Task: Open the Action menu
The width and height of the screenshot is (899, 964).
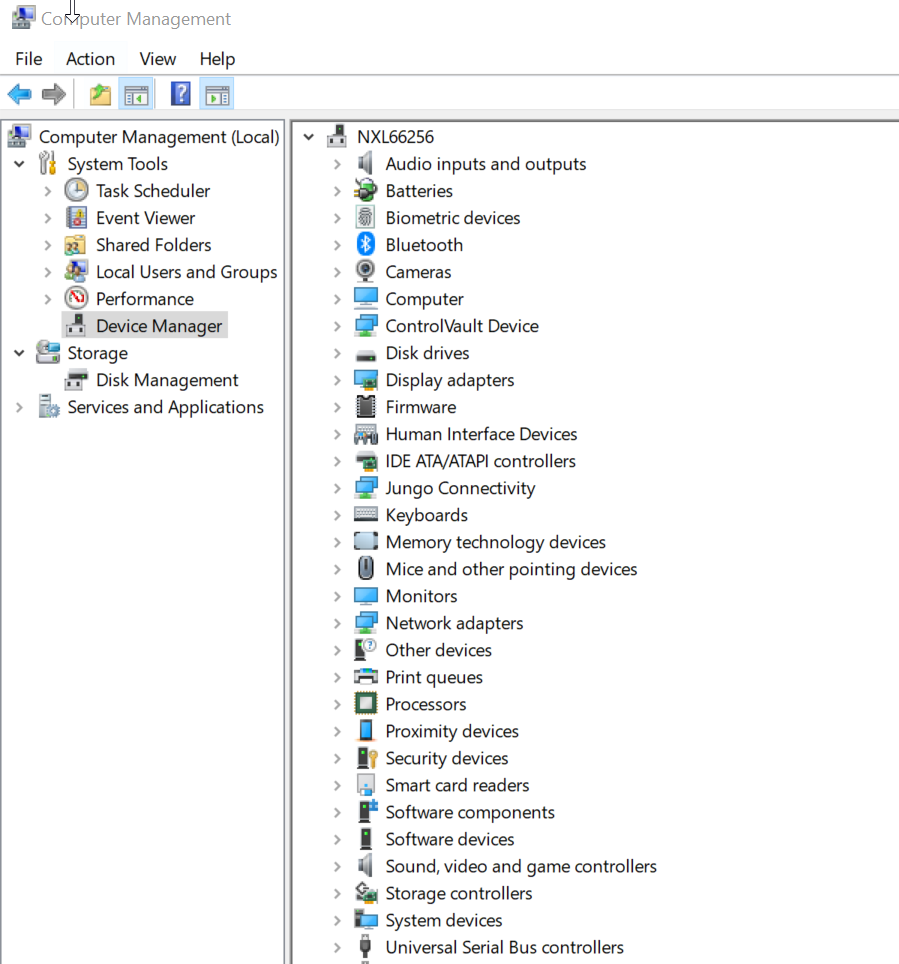Action: pos(90,59)
